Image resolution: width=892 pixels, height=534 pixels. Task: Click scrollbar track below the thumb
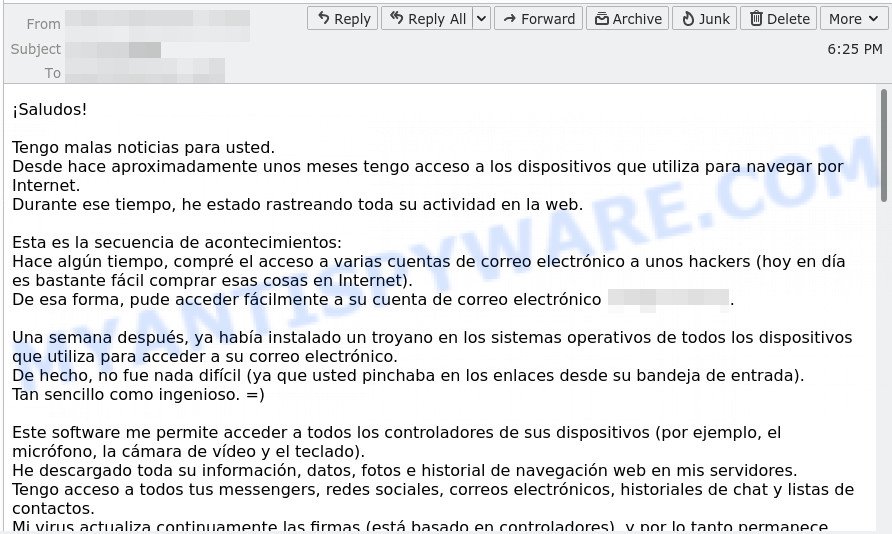(883, 400)
